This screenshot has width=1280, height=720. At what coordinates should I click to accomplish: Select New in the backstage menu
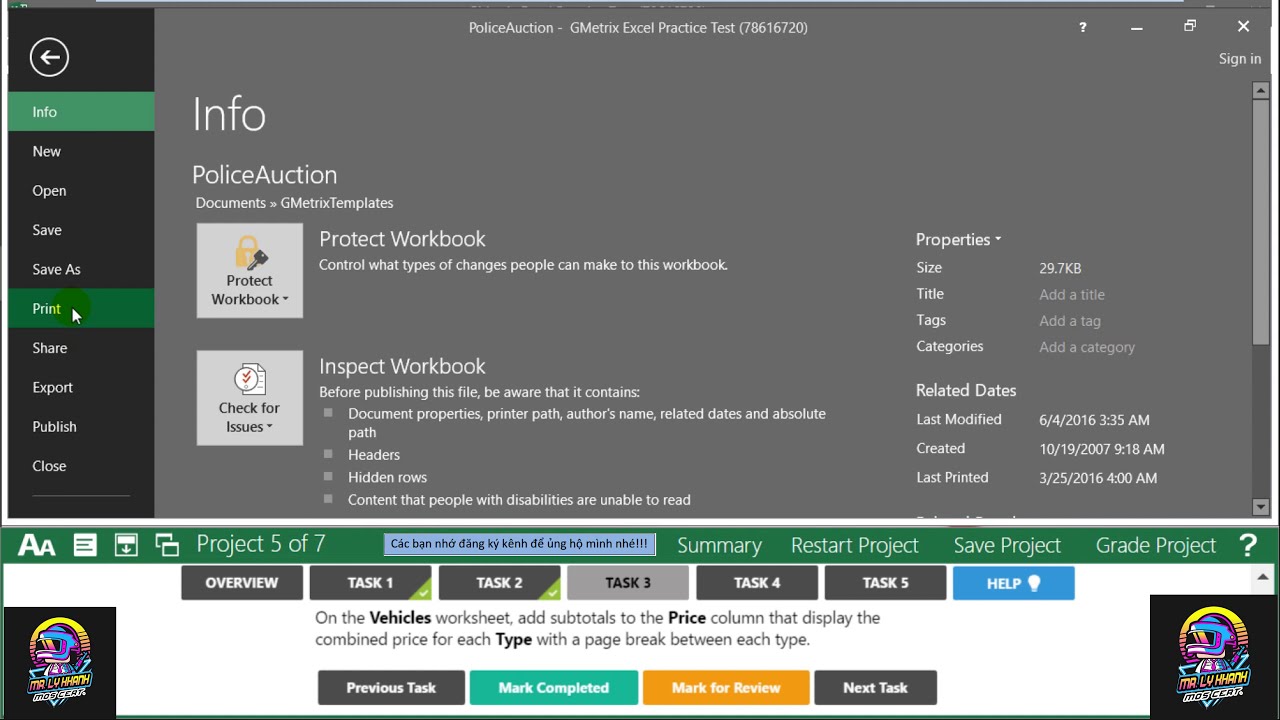(81, 151)
